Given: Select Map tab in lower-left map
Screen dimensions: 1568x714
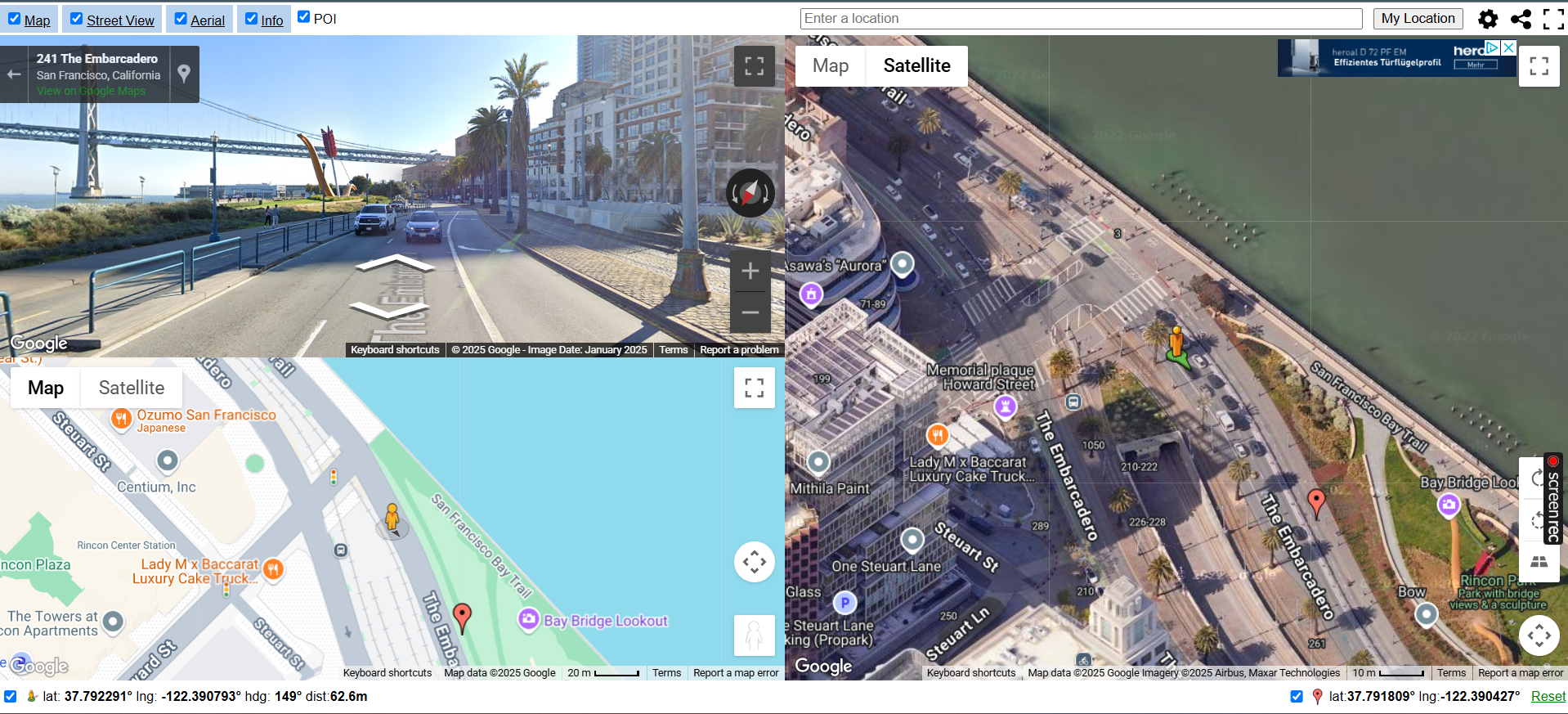Looking at the screenshot, I should pyautogui.click(x=46, y=388).
